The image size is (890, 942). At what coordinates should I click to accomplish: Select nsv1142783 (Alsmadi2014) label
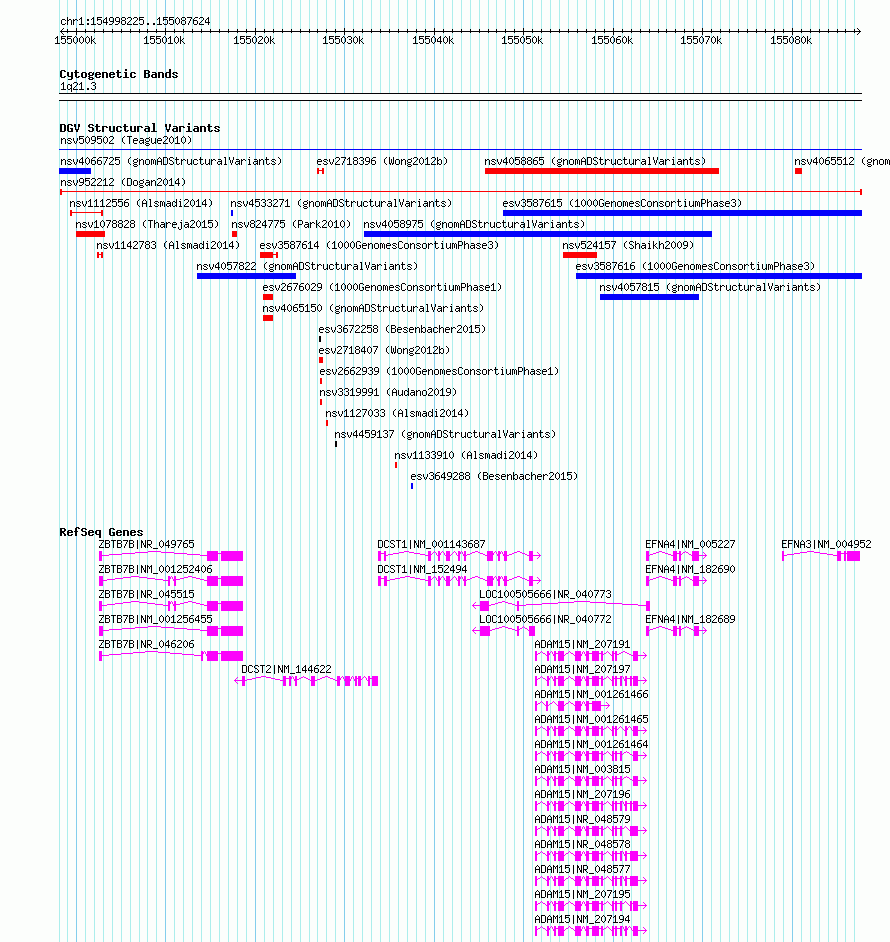pos(168,246)
